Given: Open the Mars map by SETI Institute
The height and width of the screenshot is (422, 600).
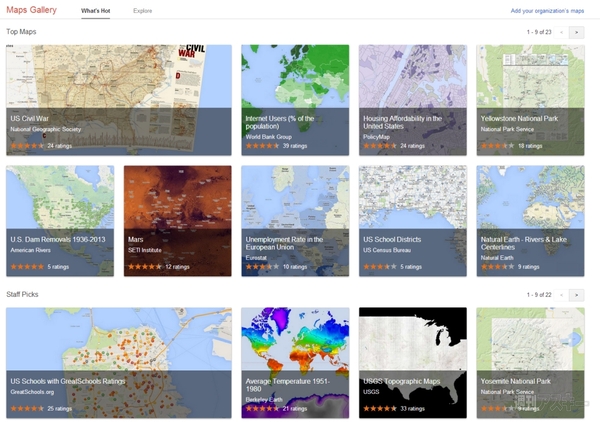Looking at the screenshot, I should [x=178, y=221].
